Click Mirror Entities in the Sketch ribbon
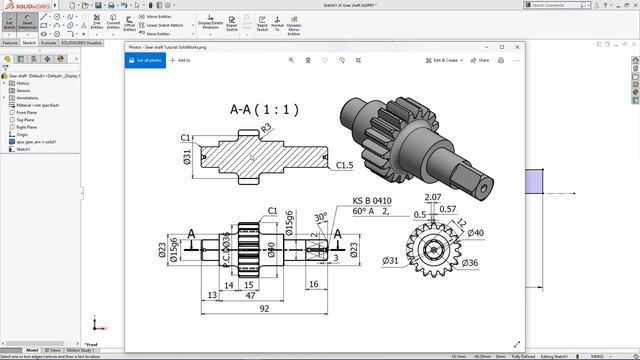This screenshot has height=360, width=640. [155, 17]
